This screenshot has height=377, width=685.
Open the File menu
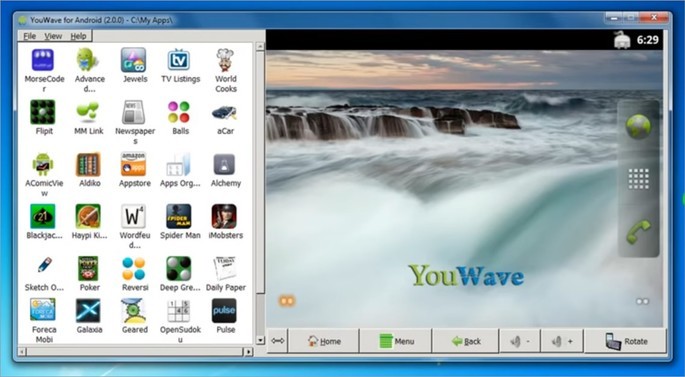point(29,36)
